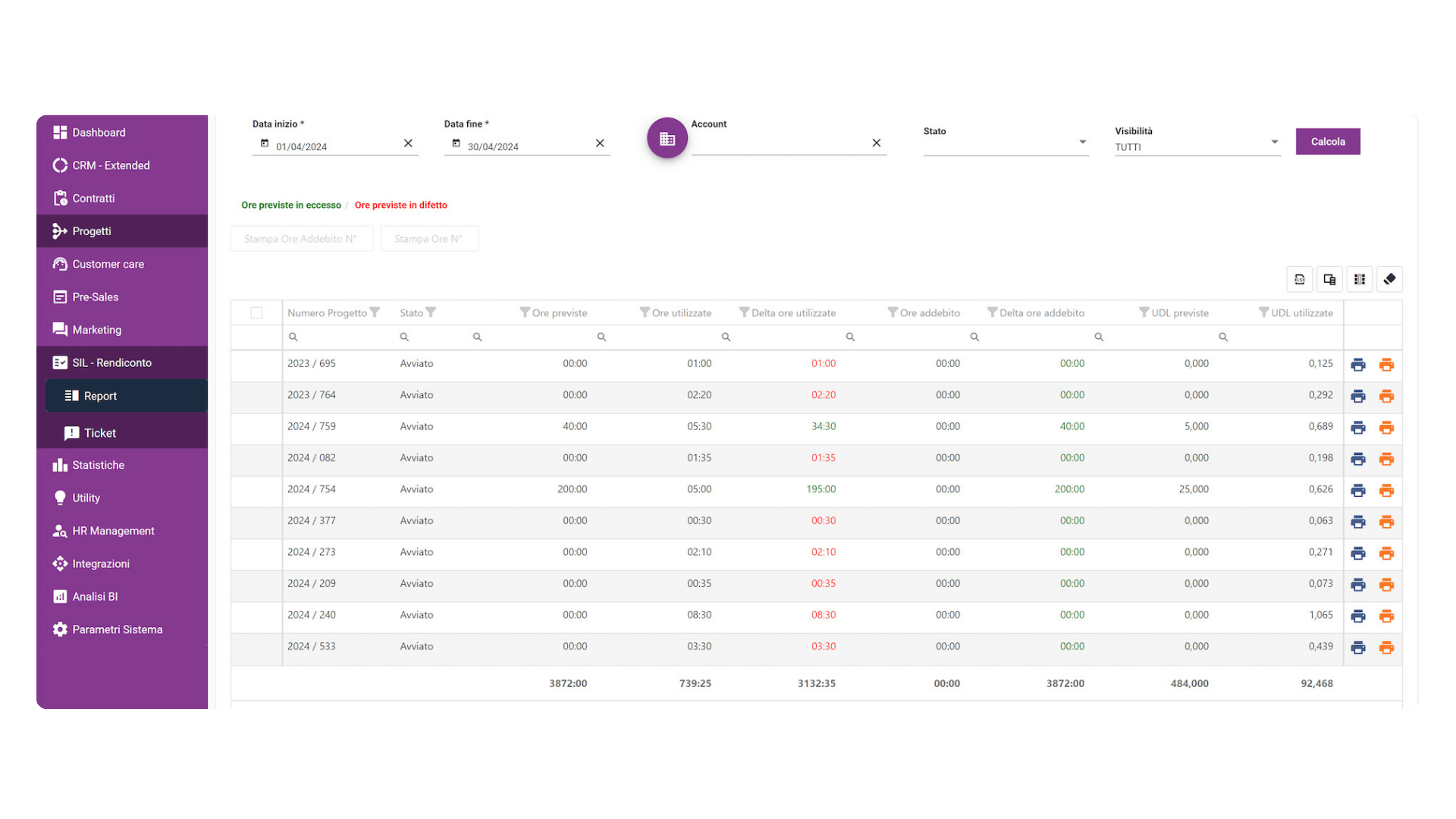Click filter icon on UDL previste column
Image resolution: width=1456 pixels, height=819 pixels.
pyautogui.click(x=1144, y=312)
